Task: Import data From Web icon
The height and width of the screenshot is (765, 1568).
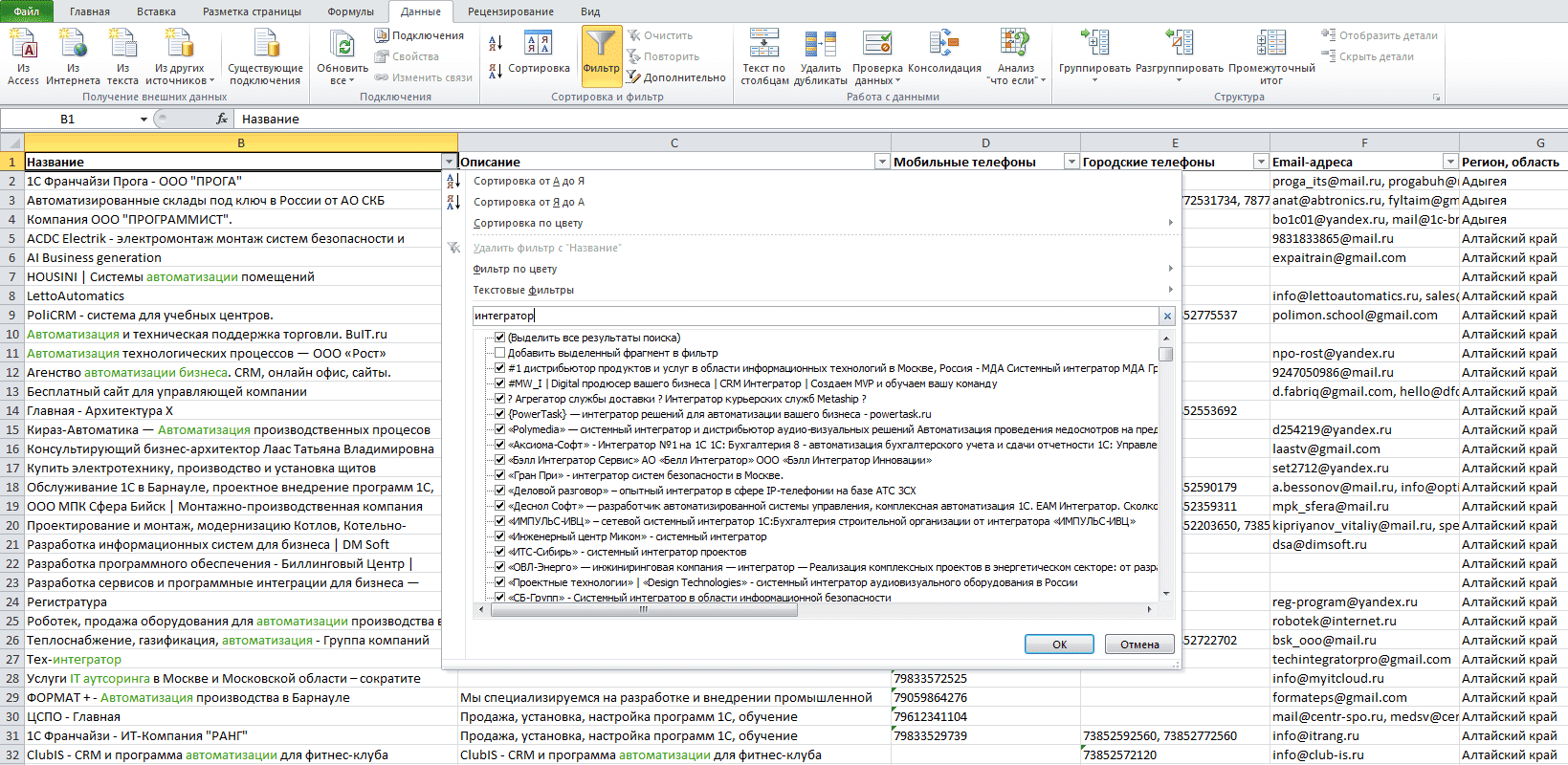Action: click(73, 57)
